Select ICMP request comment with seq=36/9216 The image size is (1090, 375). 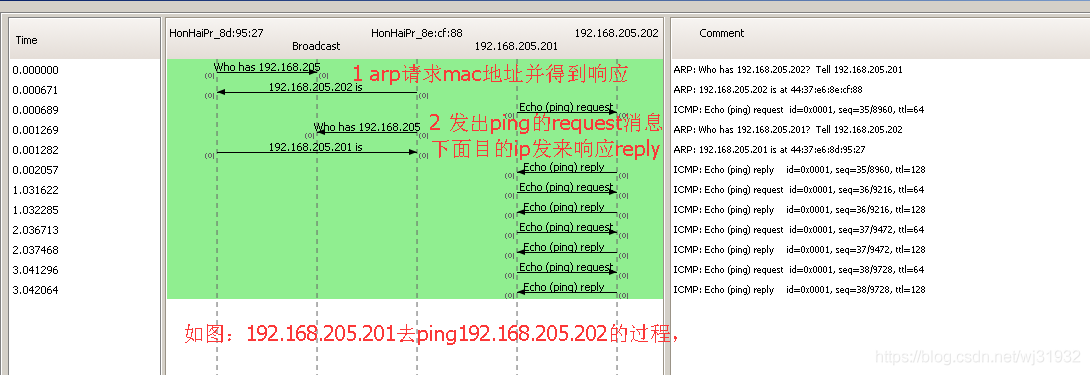pos(799,190)
